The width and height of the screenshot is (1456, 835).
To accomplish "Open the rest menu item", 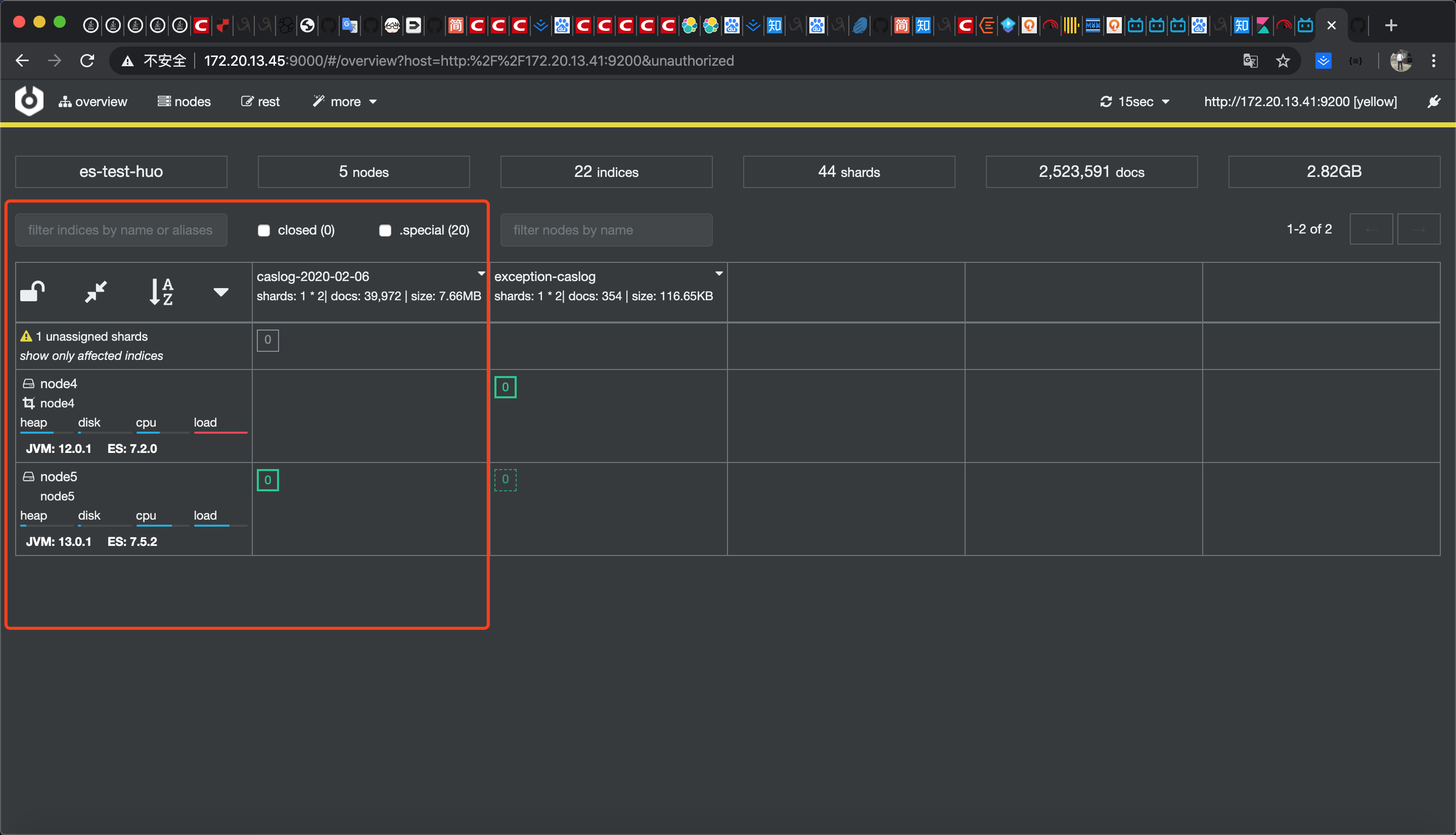I will point(260,102).
